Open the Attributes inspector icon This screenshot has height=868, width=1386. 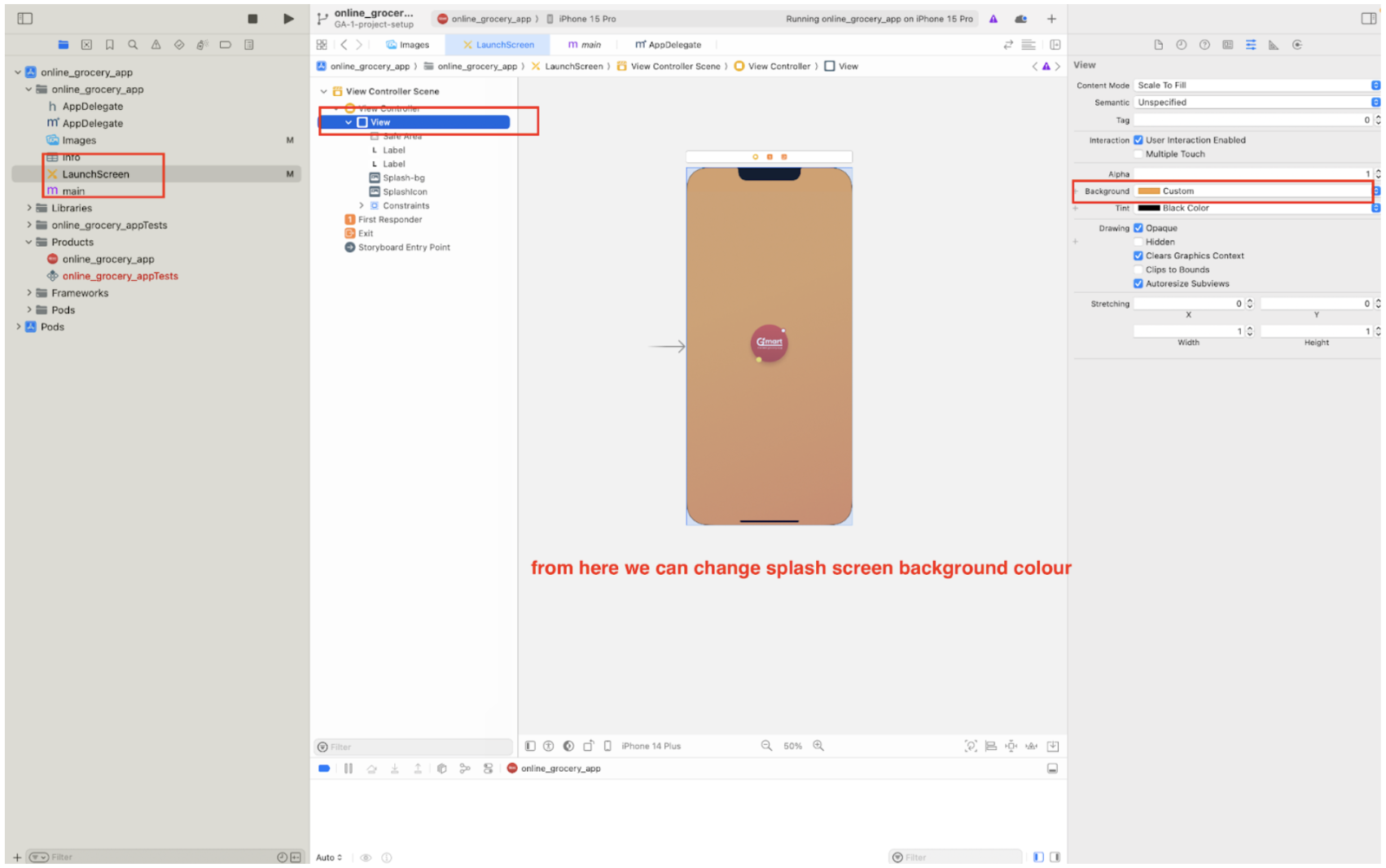point(1250,45)
